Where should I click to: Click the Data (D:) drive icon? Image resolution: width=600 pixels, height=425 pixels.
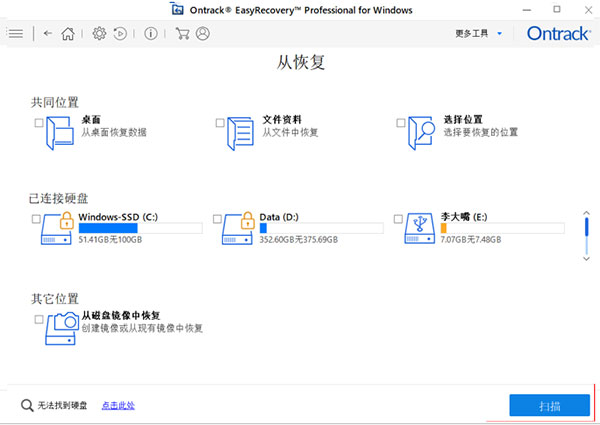(x=238, y=228)
